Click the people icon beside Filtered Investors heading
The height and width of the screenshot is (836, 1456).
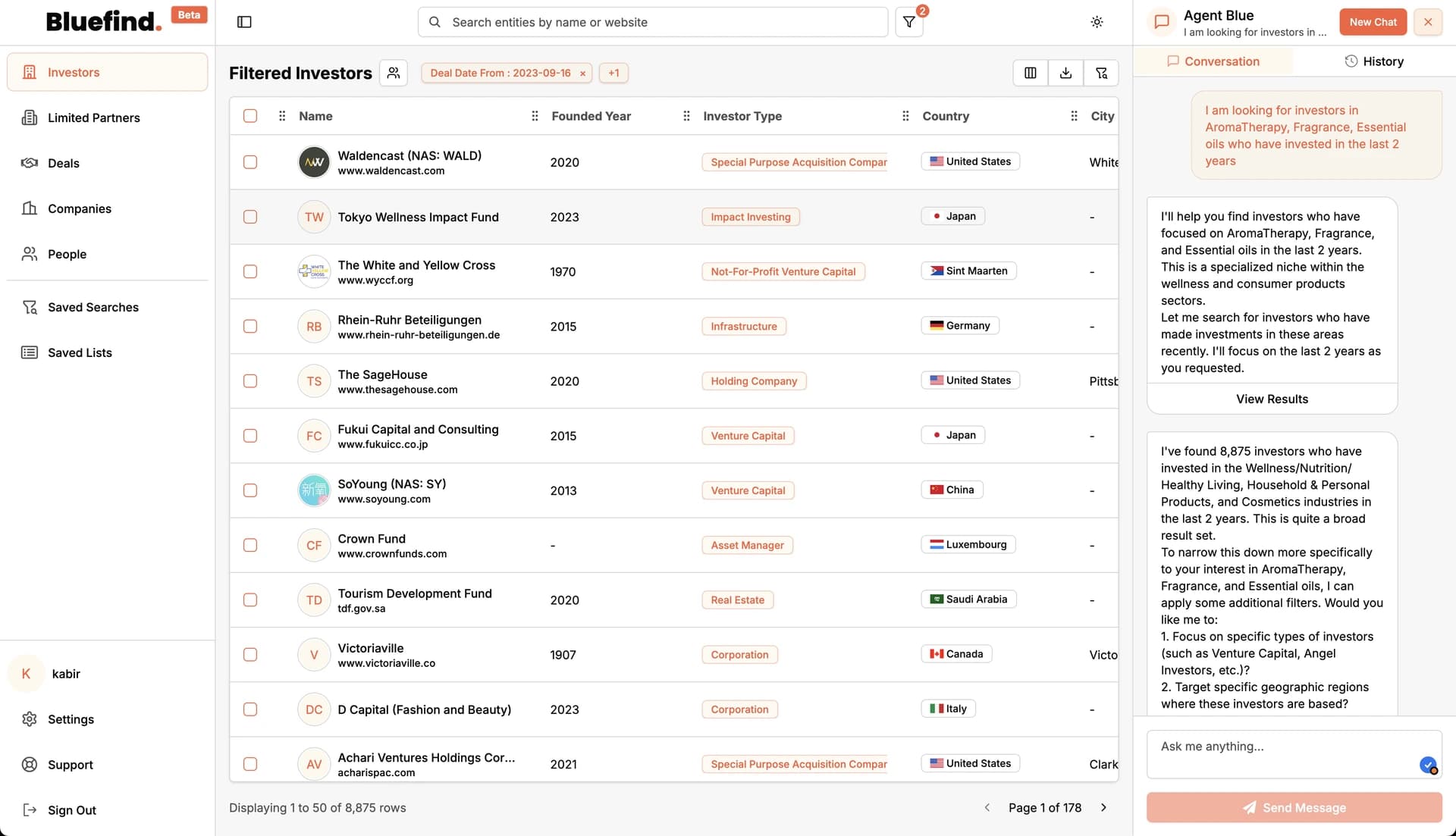click(394, 73)
